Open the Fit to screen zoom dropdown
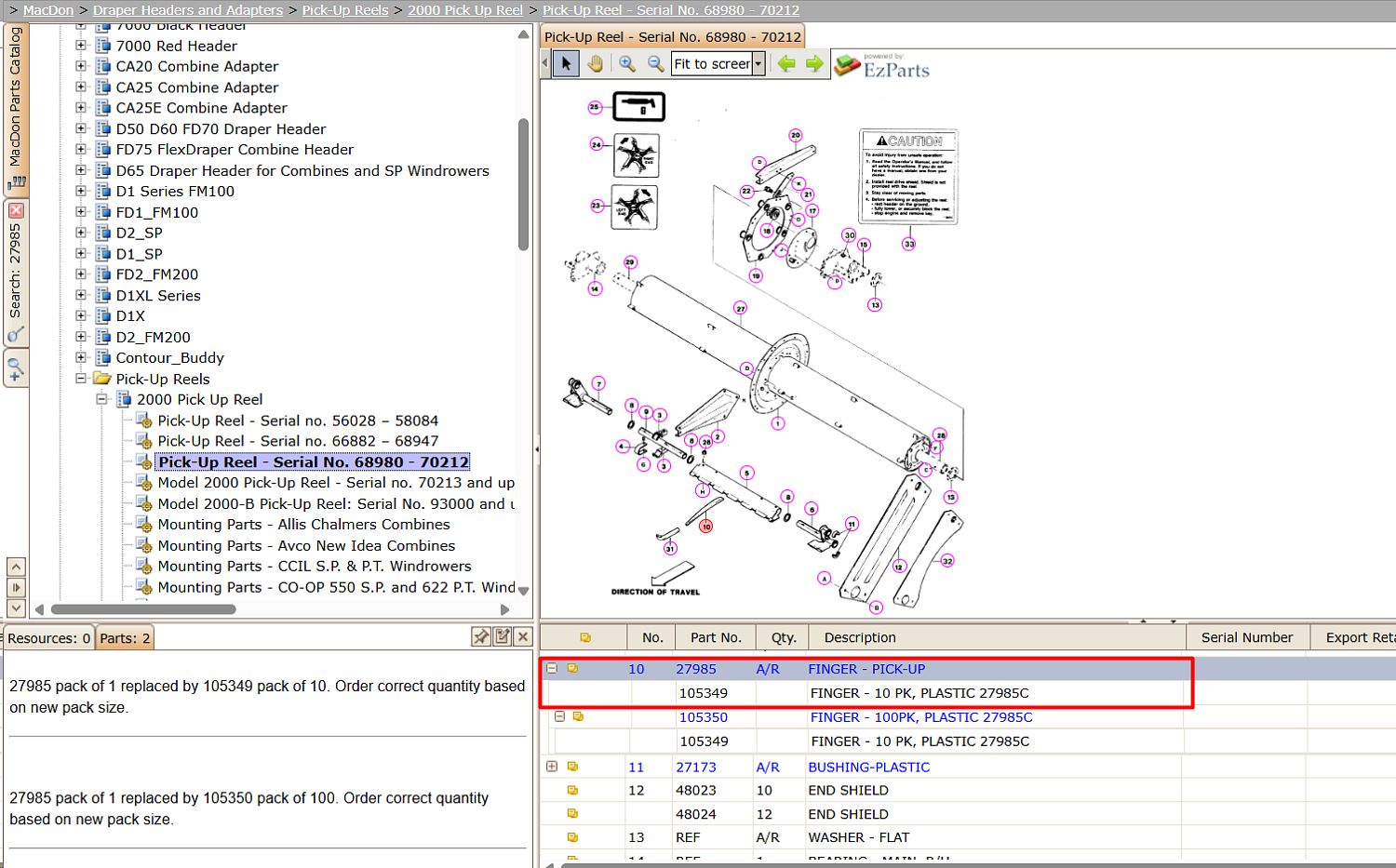Viewport: 1396px width, 868px height. tap(758, 63)
